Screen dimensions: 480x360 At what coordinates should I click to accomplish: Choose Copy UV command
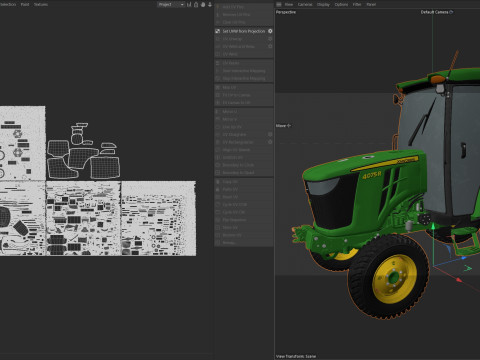click(244, 182)
